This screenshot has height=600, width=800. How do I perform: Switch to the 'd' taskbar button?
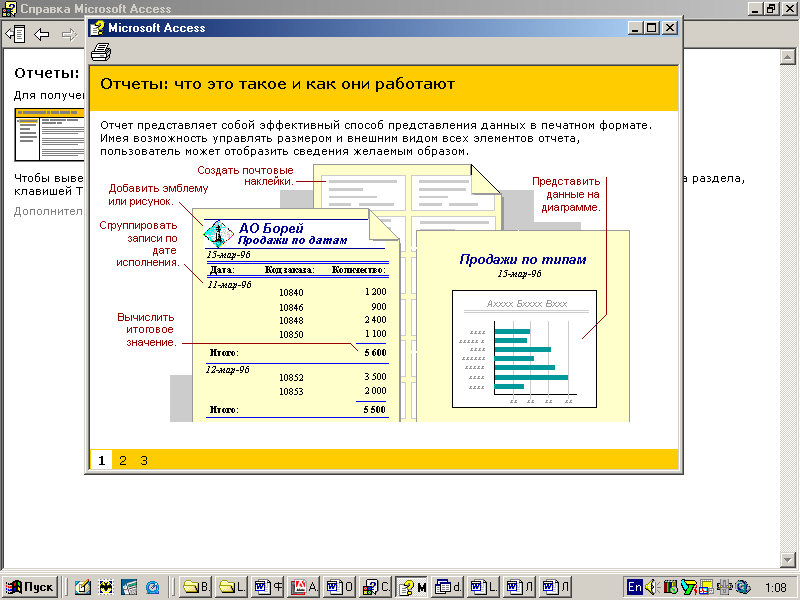coord(447,587)
